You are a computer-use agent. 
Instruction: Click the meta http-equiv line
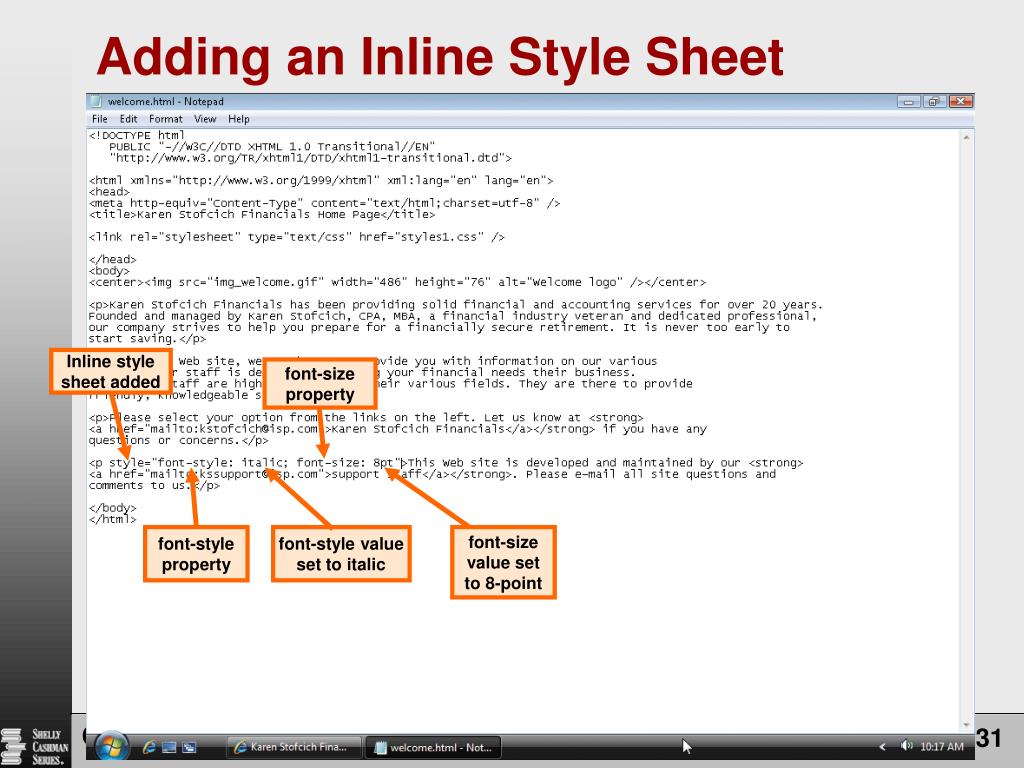click(x=325, y=203)
